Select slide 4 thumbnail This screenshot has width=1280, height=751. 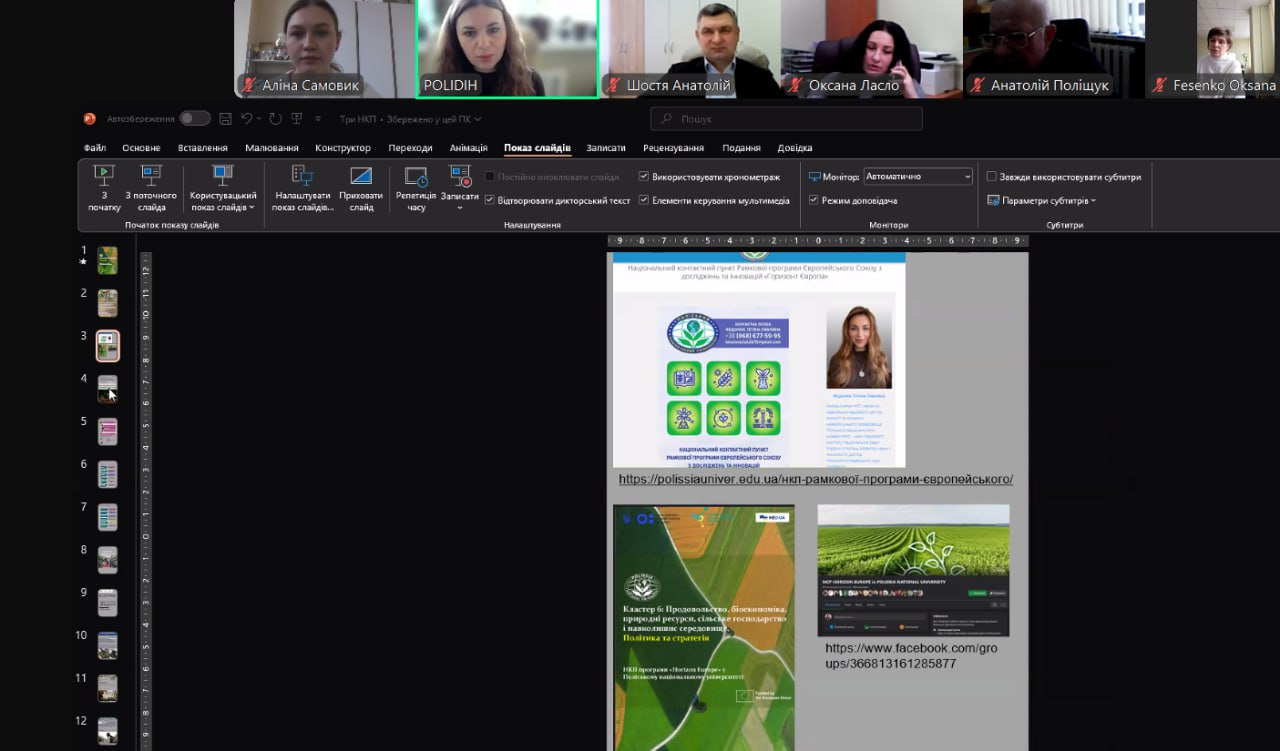coord(107,389)
